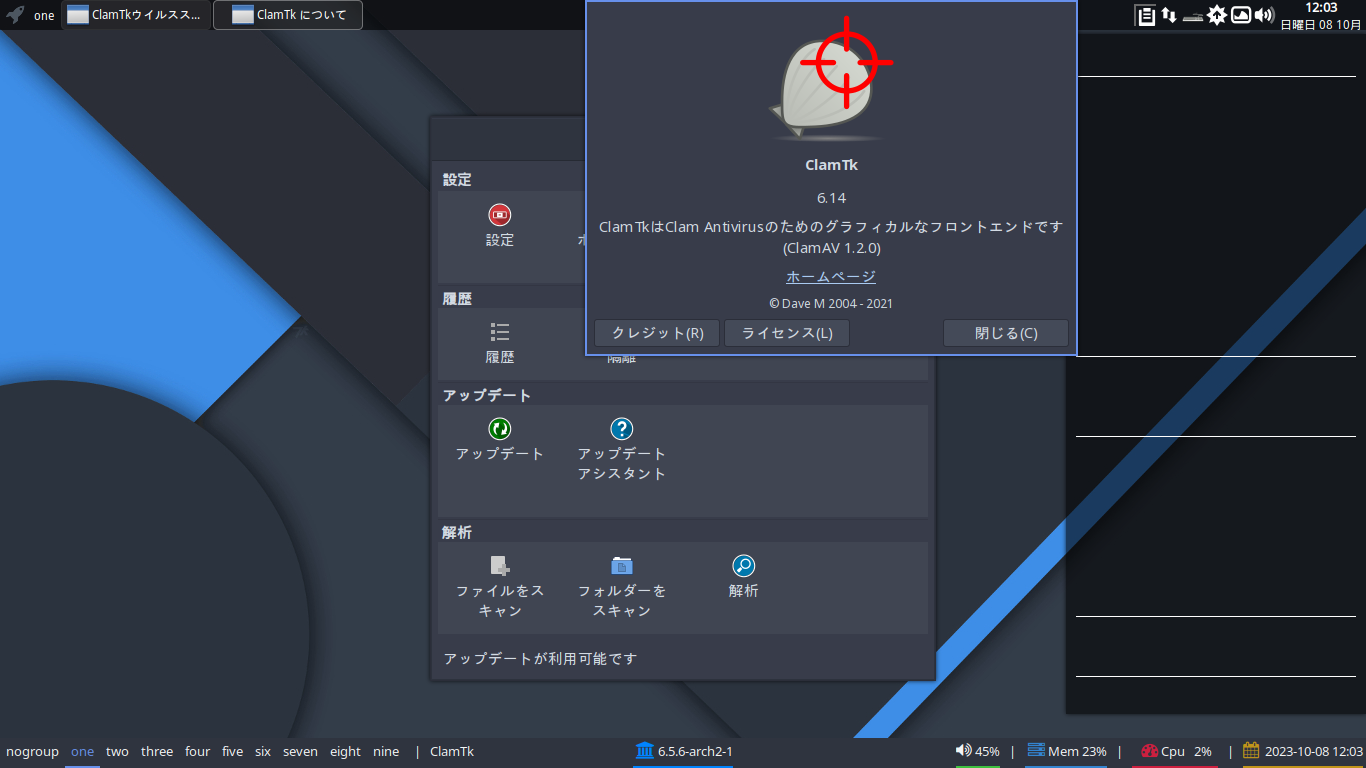Click the Scan a folder (フォルダーをスキャン) icon
1366x768 pixels.
tap(622, 566)
